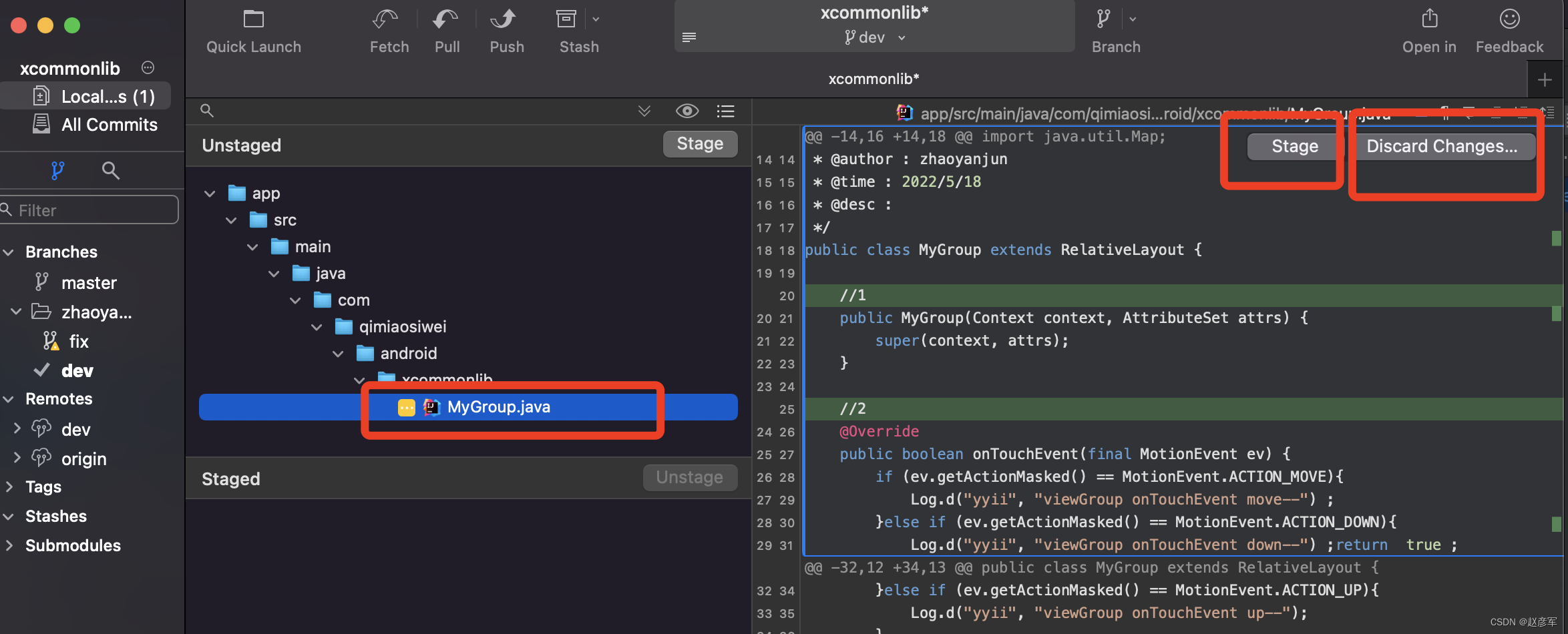The width and height of the screenshot is (1568, 634).
Task: Collapse the Branches section
Action: [9, 252]
